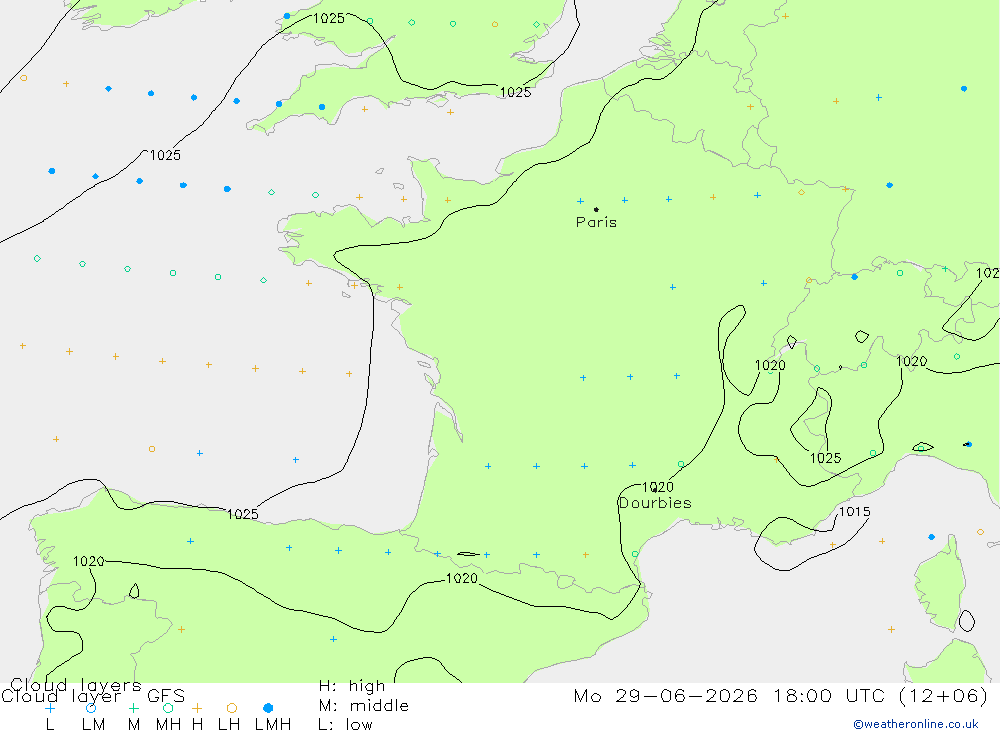Select the Paris city label

(x=596, y=222)
